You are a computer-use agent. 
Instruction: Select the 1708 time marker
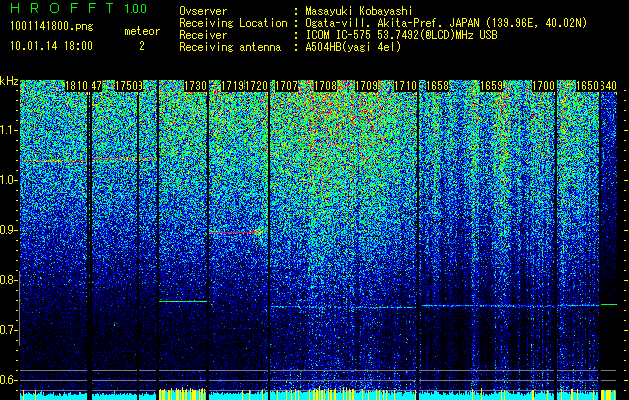click(325, 86)
